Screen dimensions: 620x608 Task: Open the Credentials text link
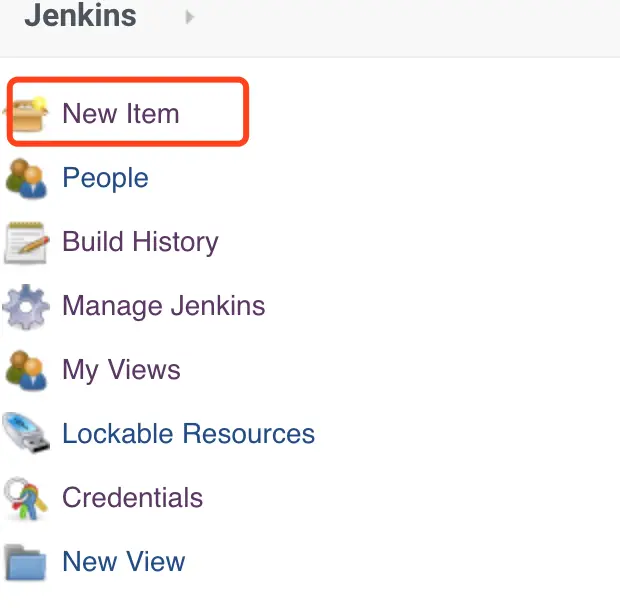pyautogui.click(x=132, y=498)
